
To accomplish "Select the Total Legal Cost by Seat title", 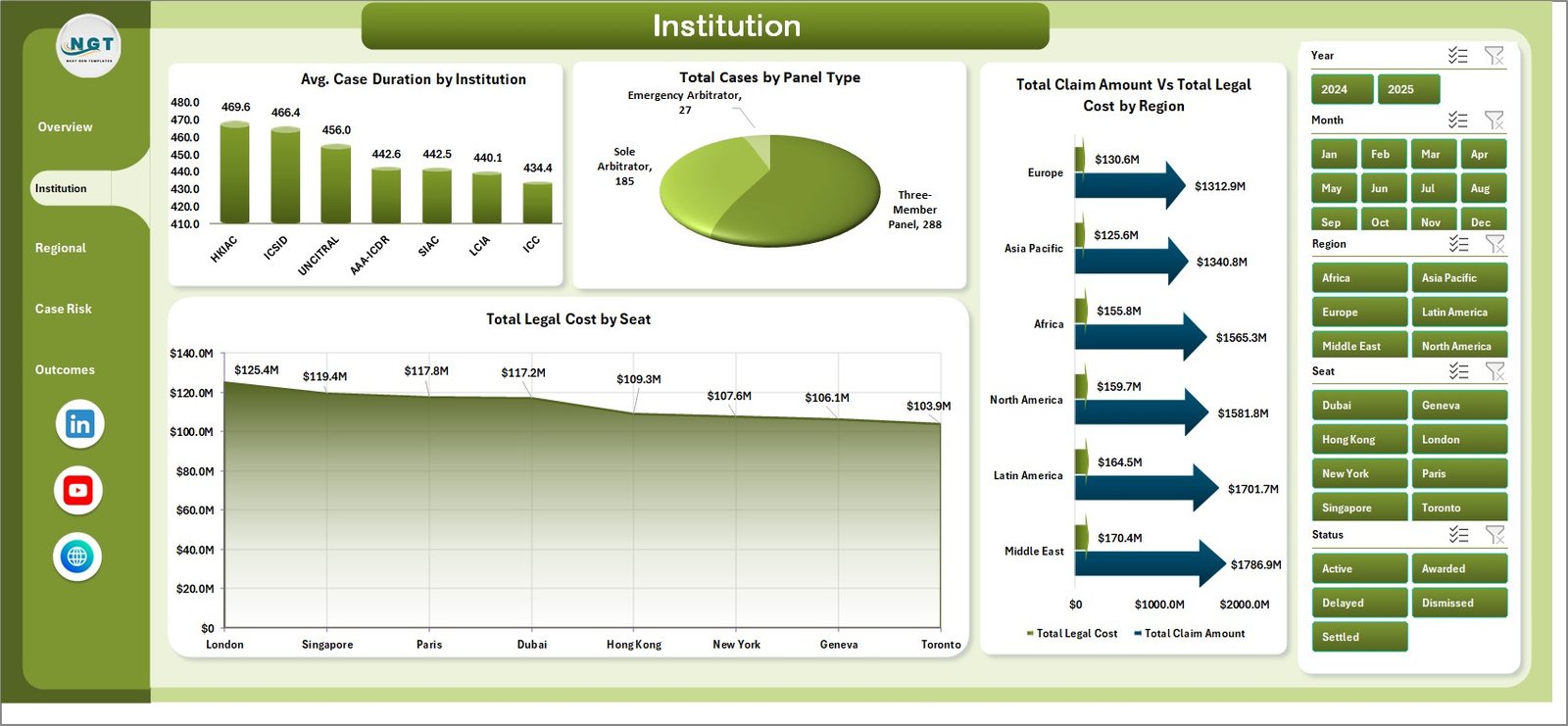I will (x=568, y=319).
